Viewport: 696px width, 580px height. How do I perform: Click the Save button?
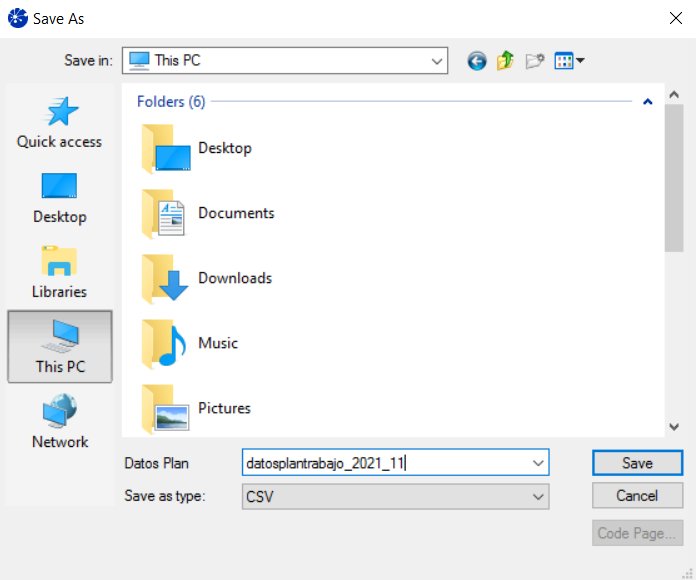[x=637, y=463]
